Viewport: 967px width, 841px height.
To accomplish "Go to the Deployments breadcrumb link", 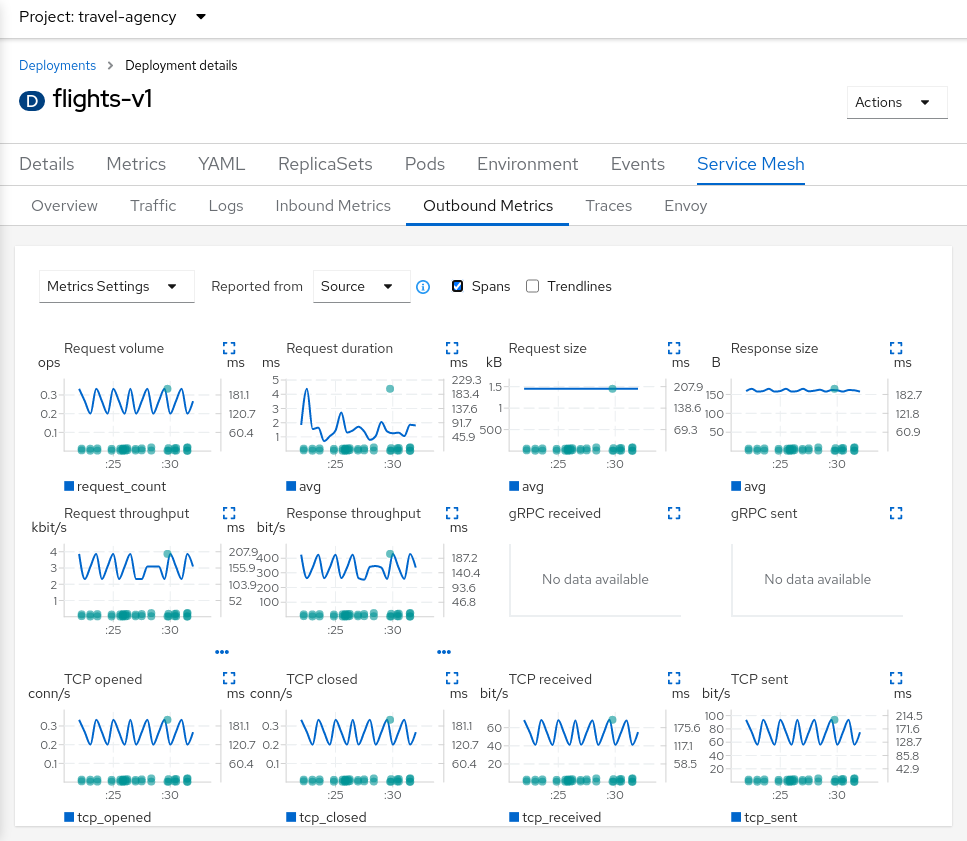I will point(57,65).
